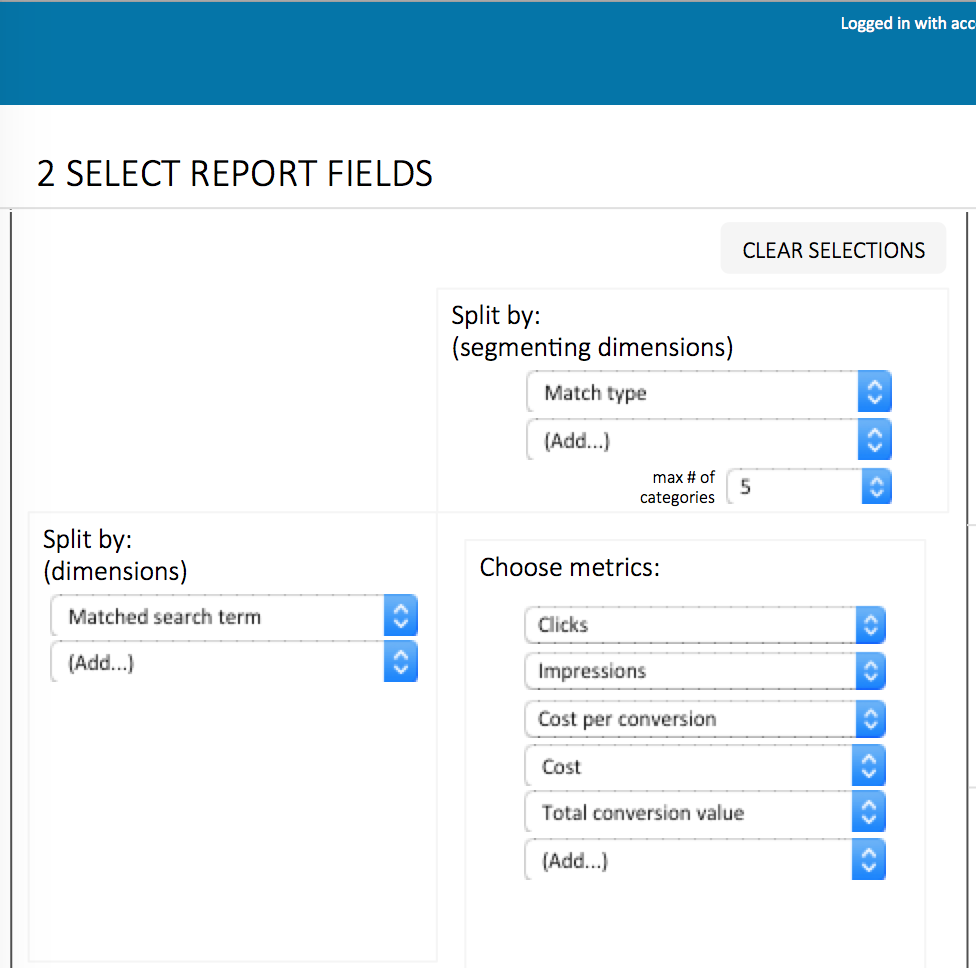This screenshot has width=976, height=968.
Task: Open Total conversion value metric dropdown
Action: (705, 812)
